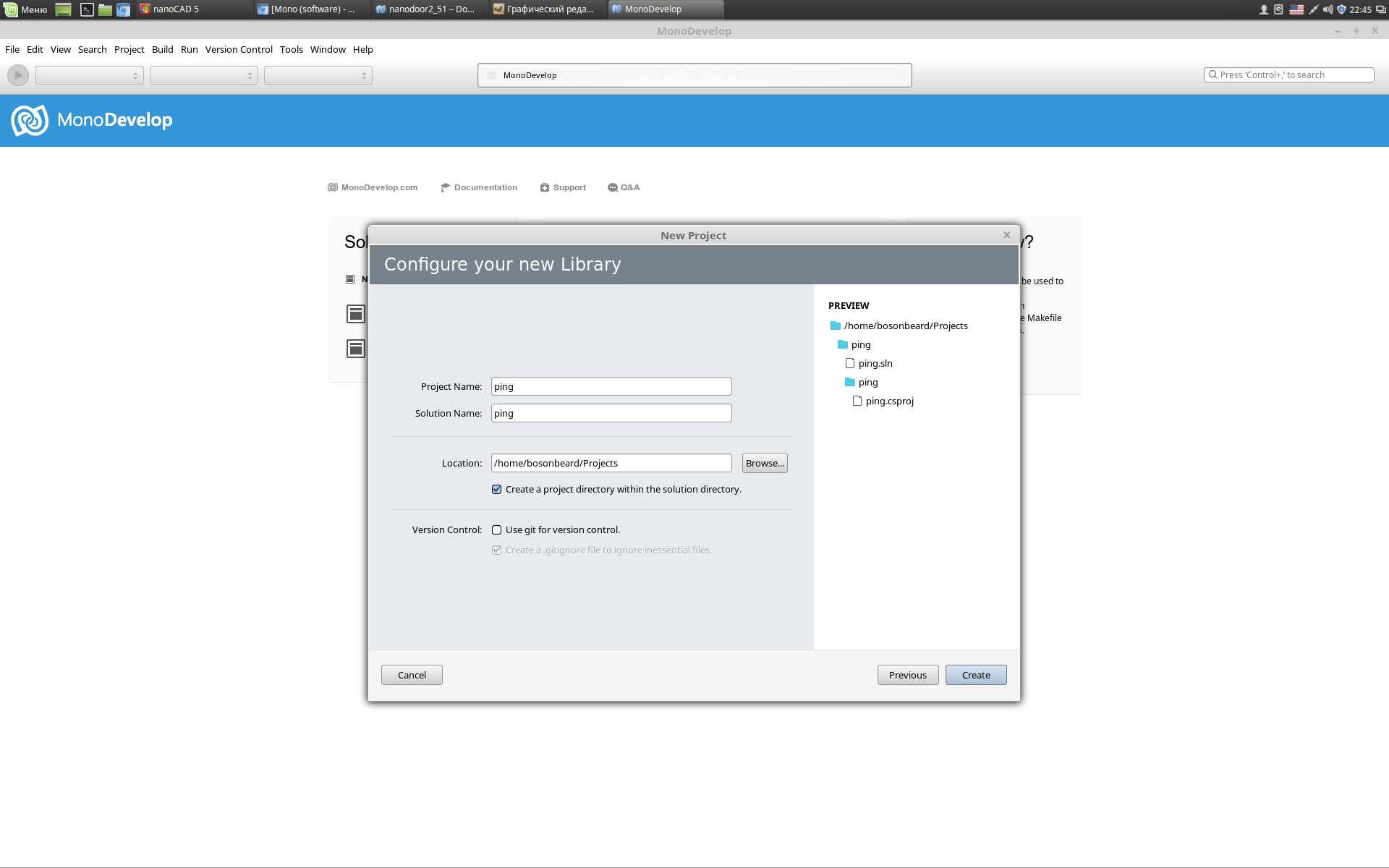Open the Q&A link
Image resolution: width=1389 pixels, height=868 pixels.
coord(624,187)
